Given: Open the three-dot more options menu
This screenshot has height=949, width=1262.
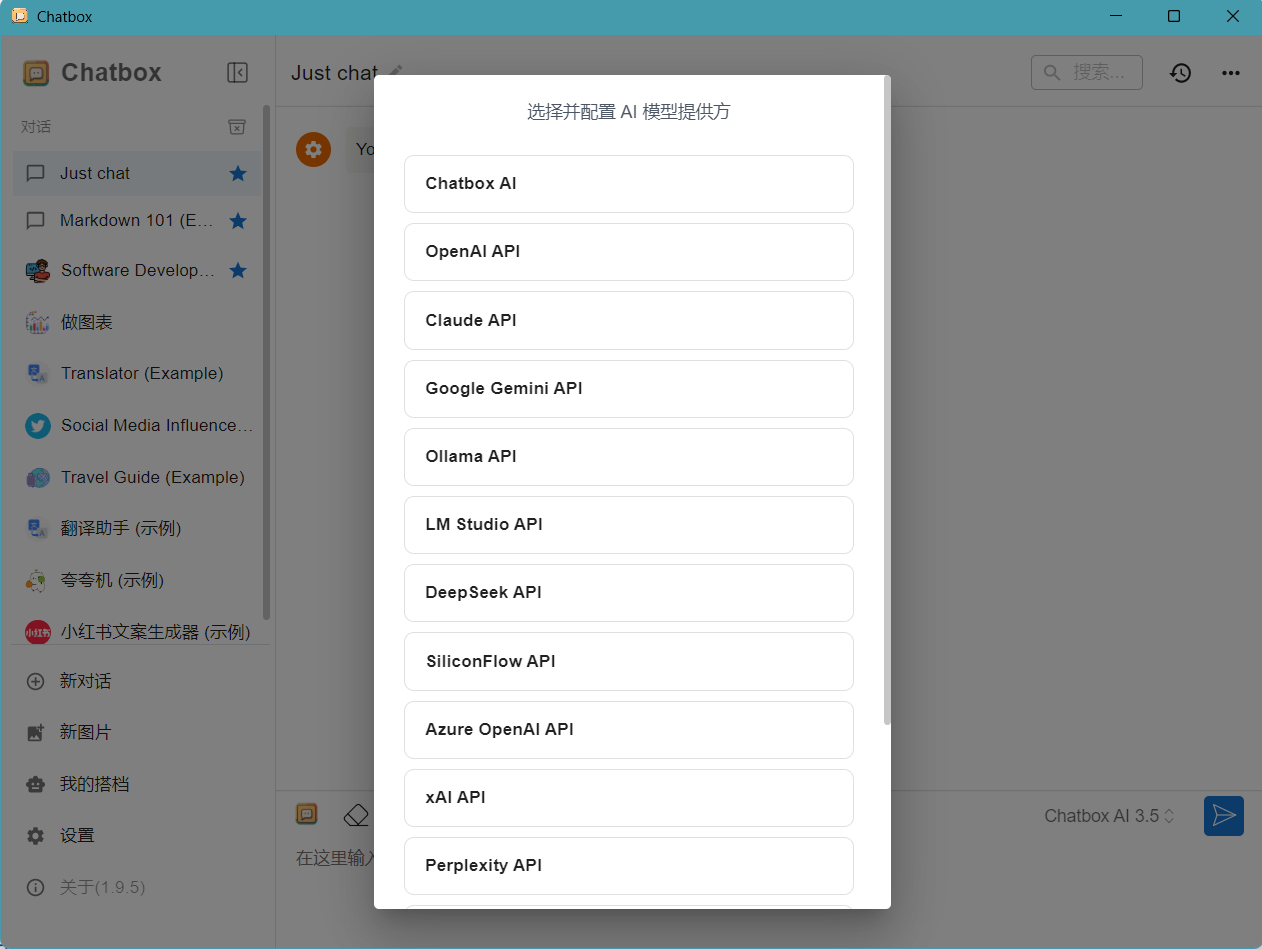Looking at the screenshot, I should (1231, 73).
